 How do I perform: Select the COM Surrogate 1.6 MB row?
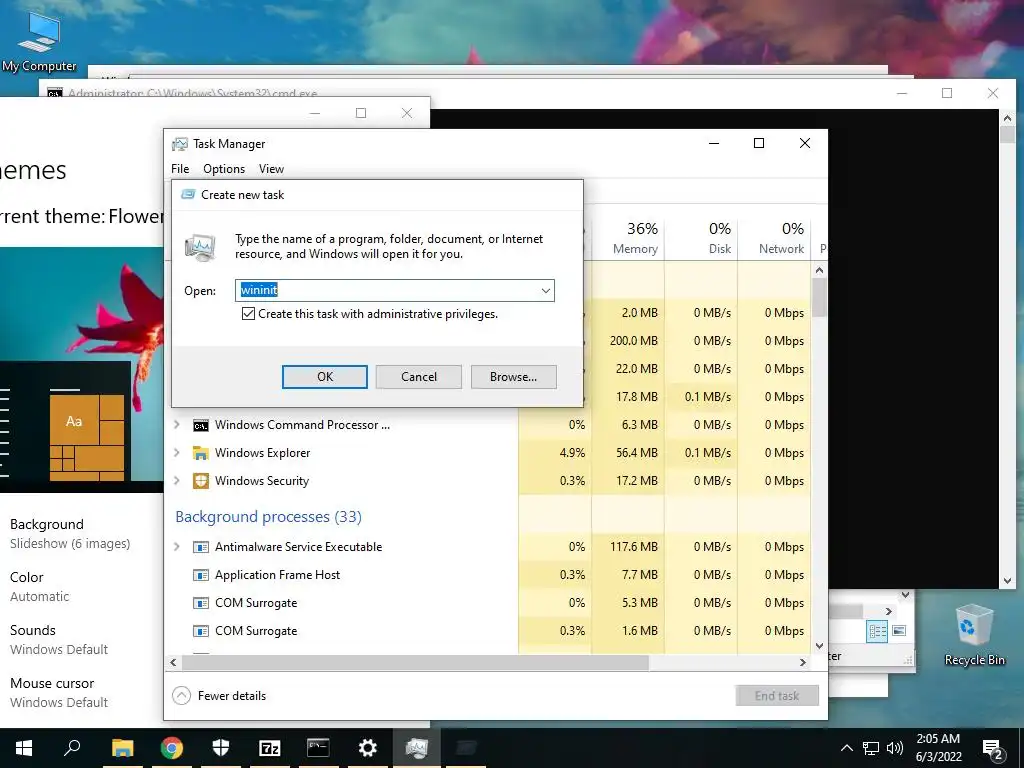click(x=488, y=631)
